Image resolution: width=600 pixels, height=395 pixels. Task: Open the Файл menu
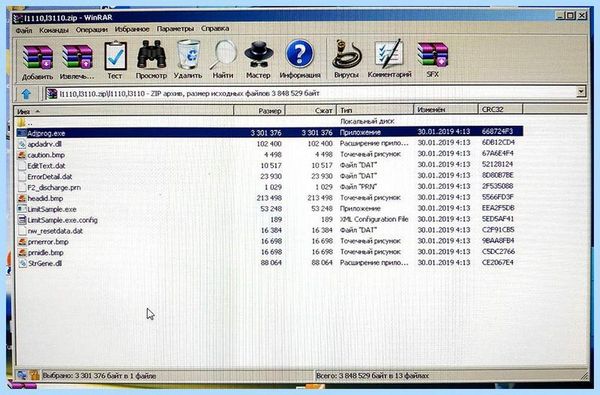[x=24, y=30]
